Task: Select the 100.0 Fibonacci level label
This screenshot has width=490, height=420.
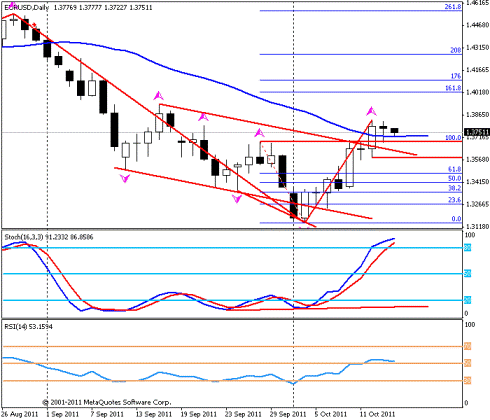Action: (x=453, y=137)
